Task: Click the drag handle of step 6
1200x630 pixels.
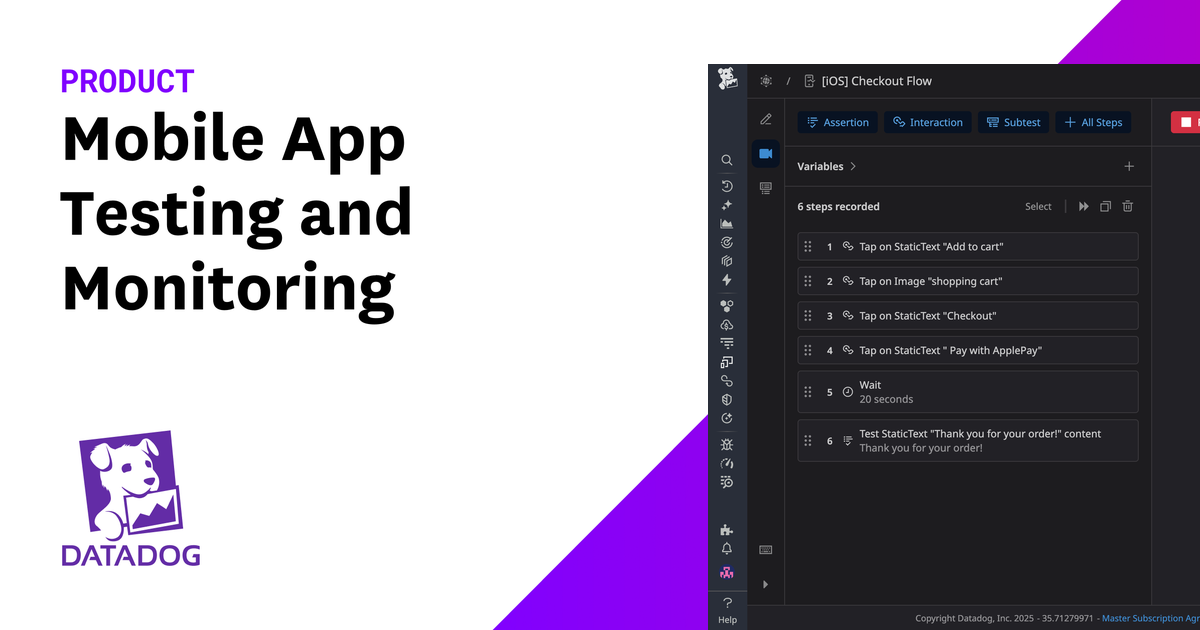Action: tap(808, 441)
